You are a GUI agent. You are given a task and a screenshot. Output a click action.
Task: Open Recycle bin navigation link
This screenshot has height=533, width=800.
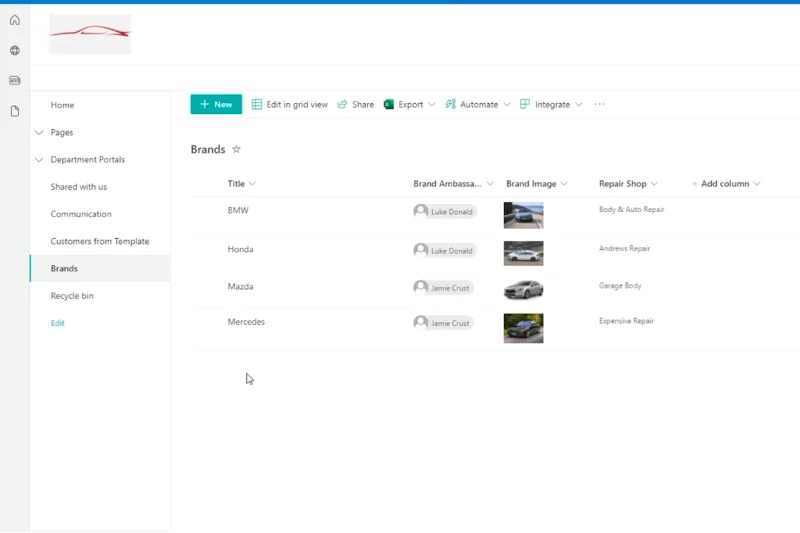pyautogui.click(x=72, y=296)
